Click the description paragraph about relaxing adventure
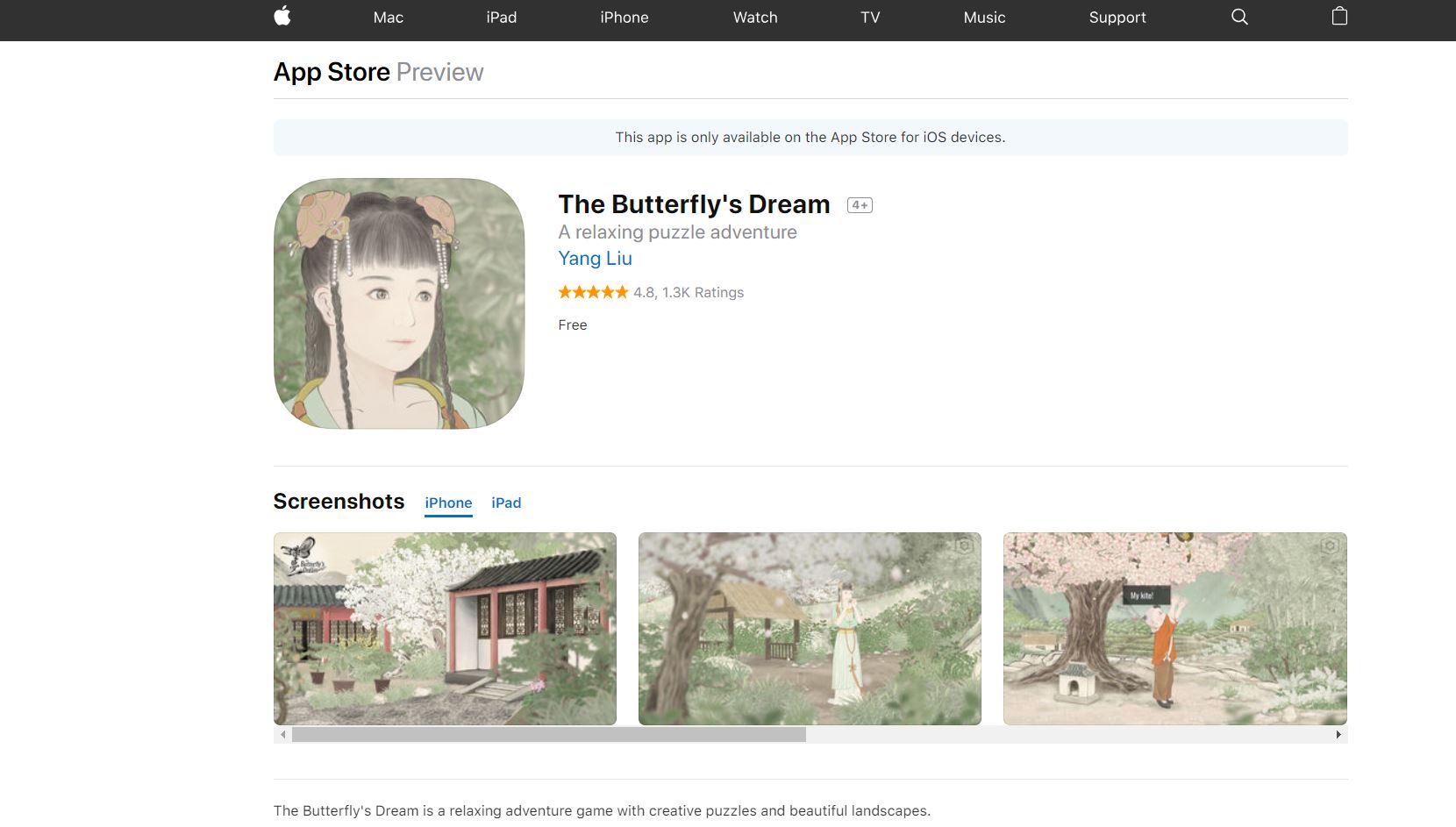1456x827 pixels. click(602, 811)
